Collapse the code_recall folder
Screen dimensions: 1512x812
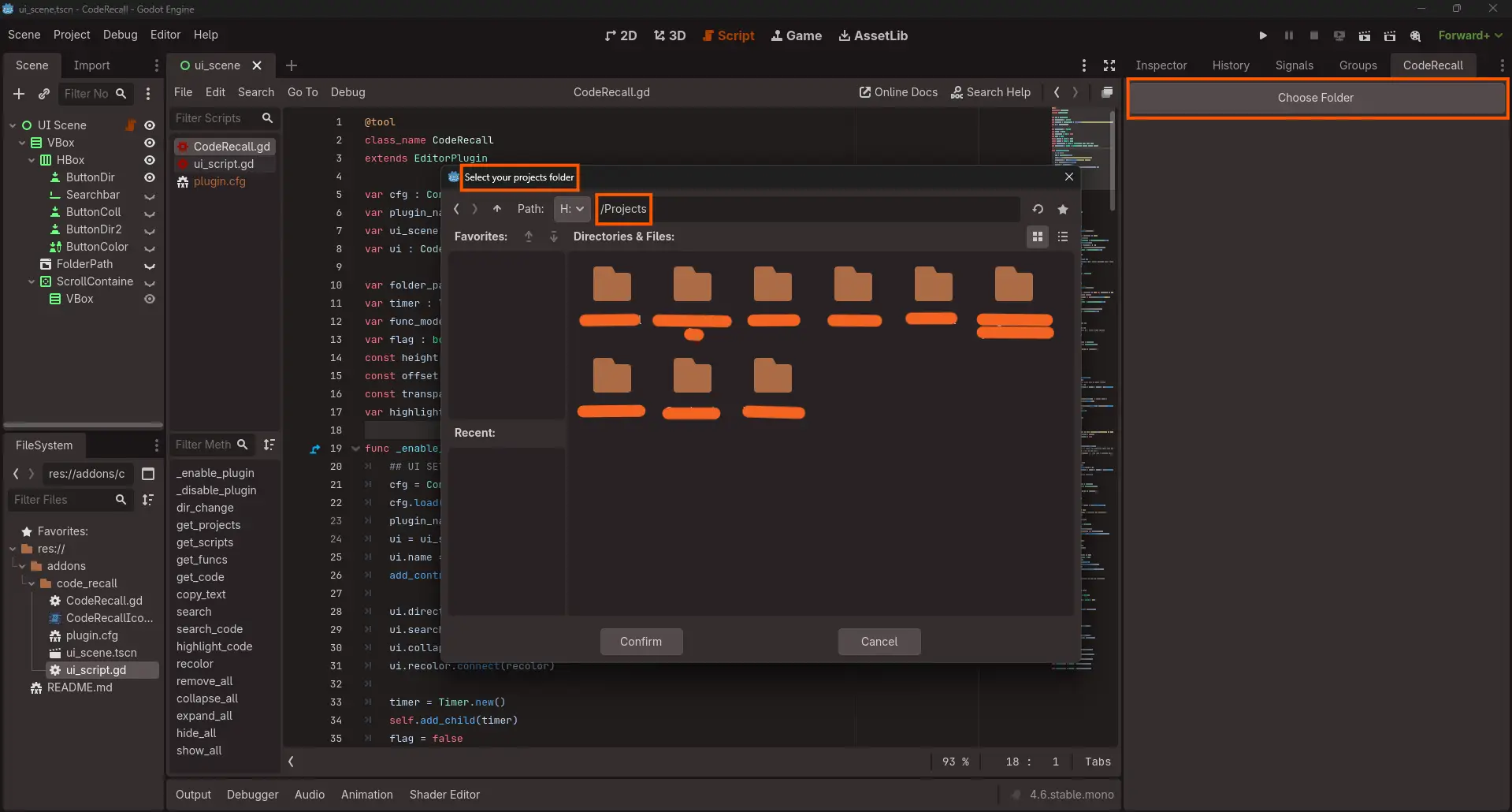coord(32,583)
